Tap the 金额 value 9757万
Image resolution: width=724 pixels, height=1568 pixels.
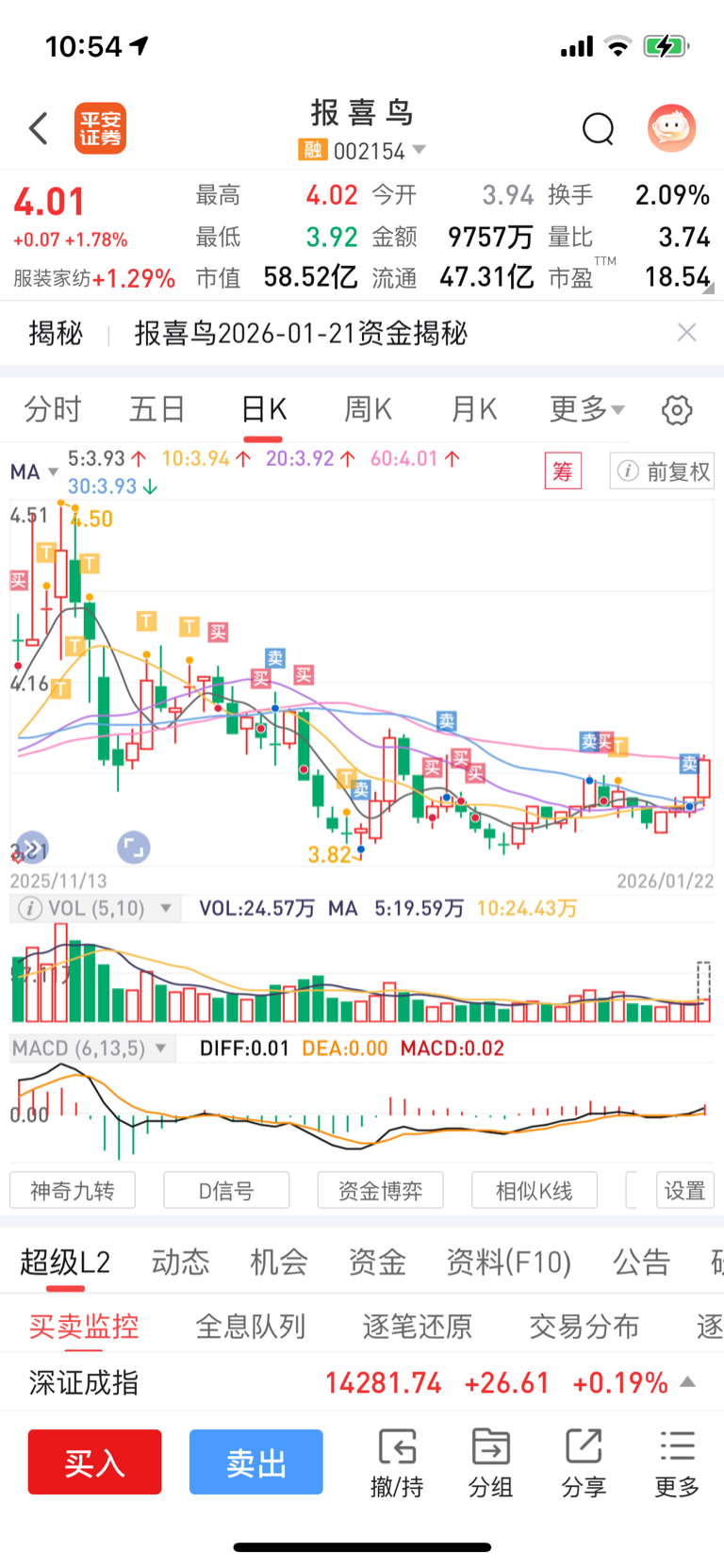(490, 237)
